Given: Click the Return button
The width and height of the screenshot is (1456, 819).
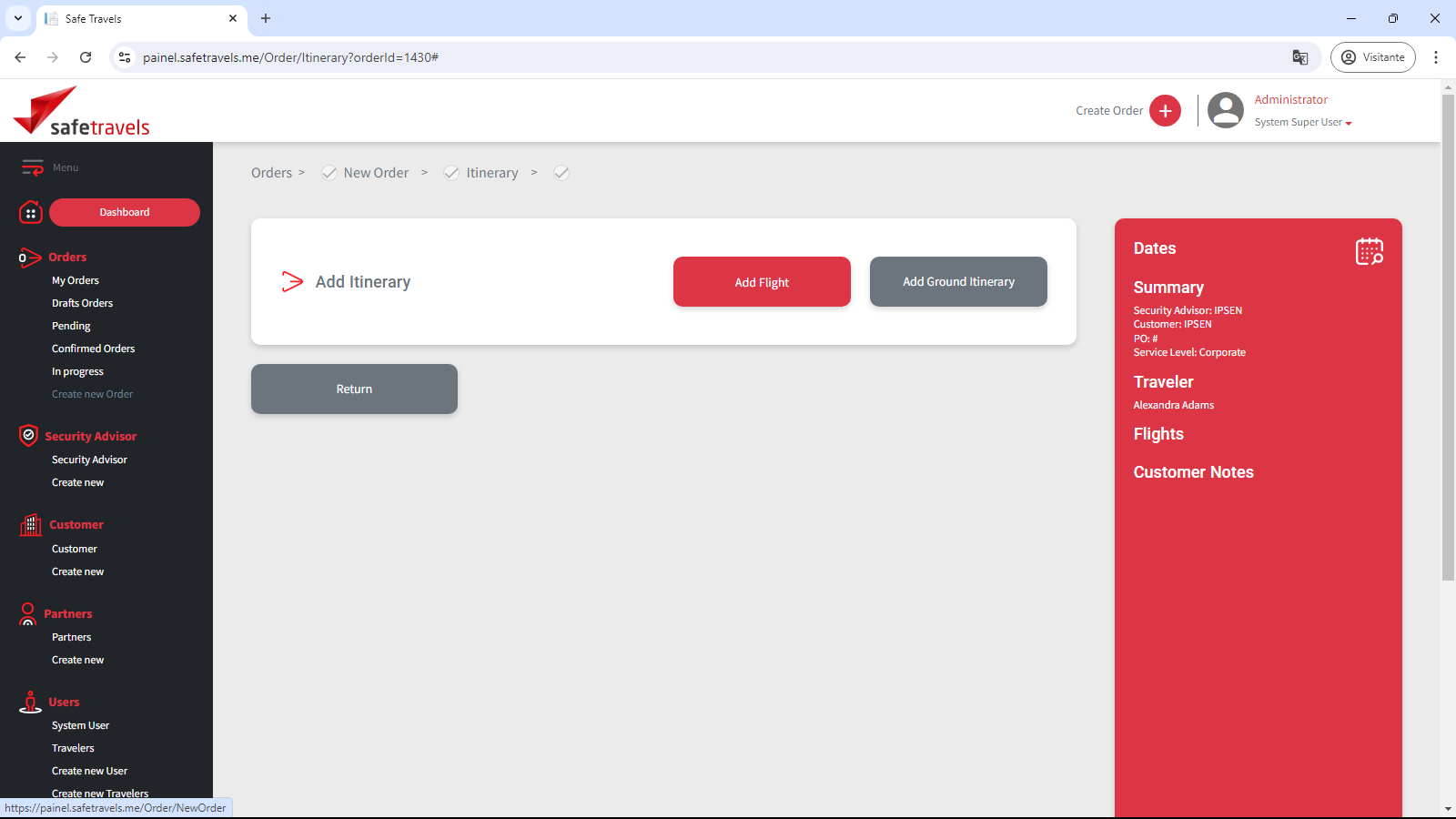Looking at the screenshot, I should pos(354,389).
